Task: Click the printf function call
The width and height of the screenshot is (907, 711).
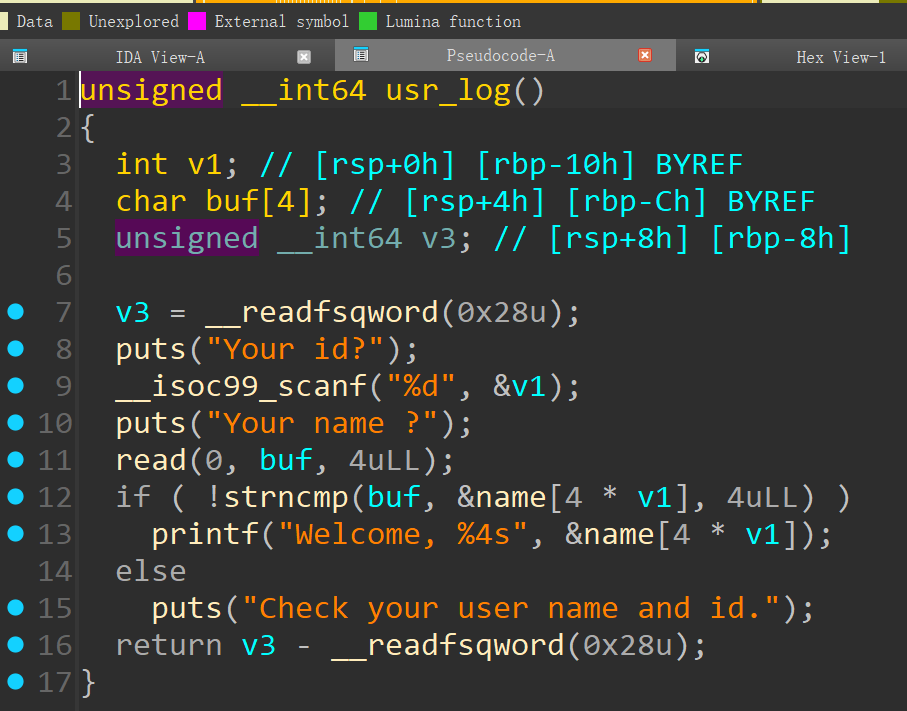Action: [x=205, y=535]
